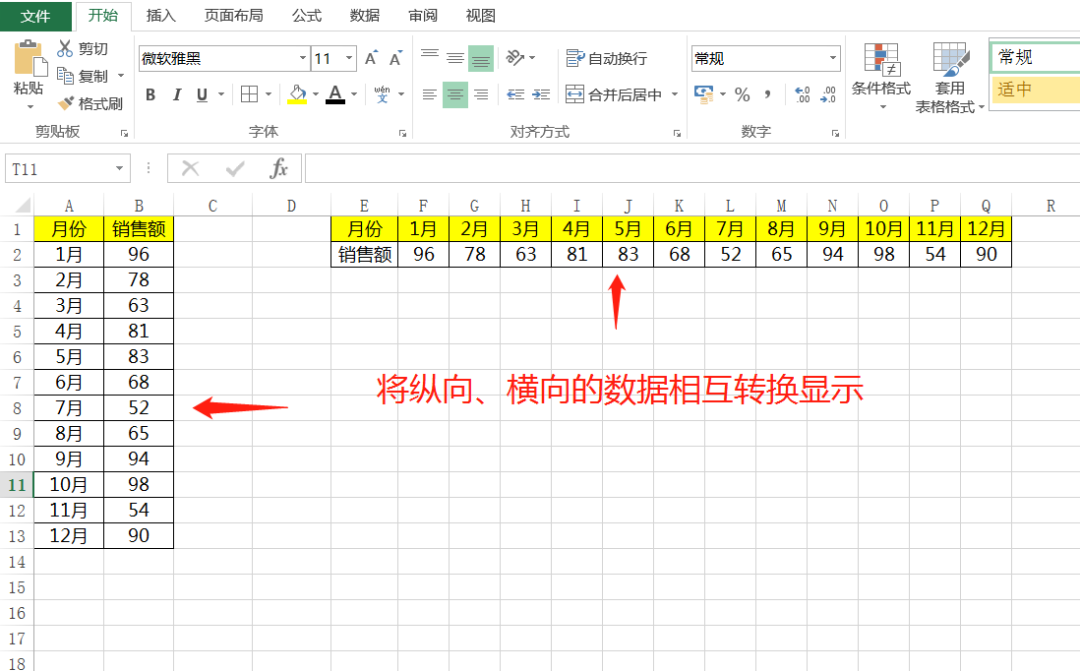Apply comma style number format
The image size is (1080, 671).
(767, 95)
